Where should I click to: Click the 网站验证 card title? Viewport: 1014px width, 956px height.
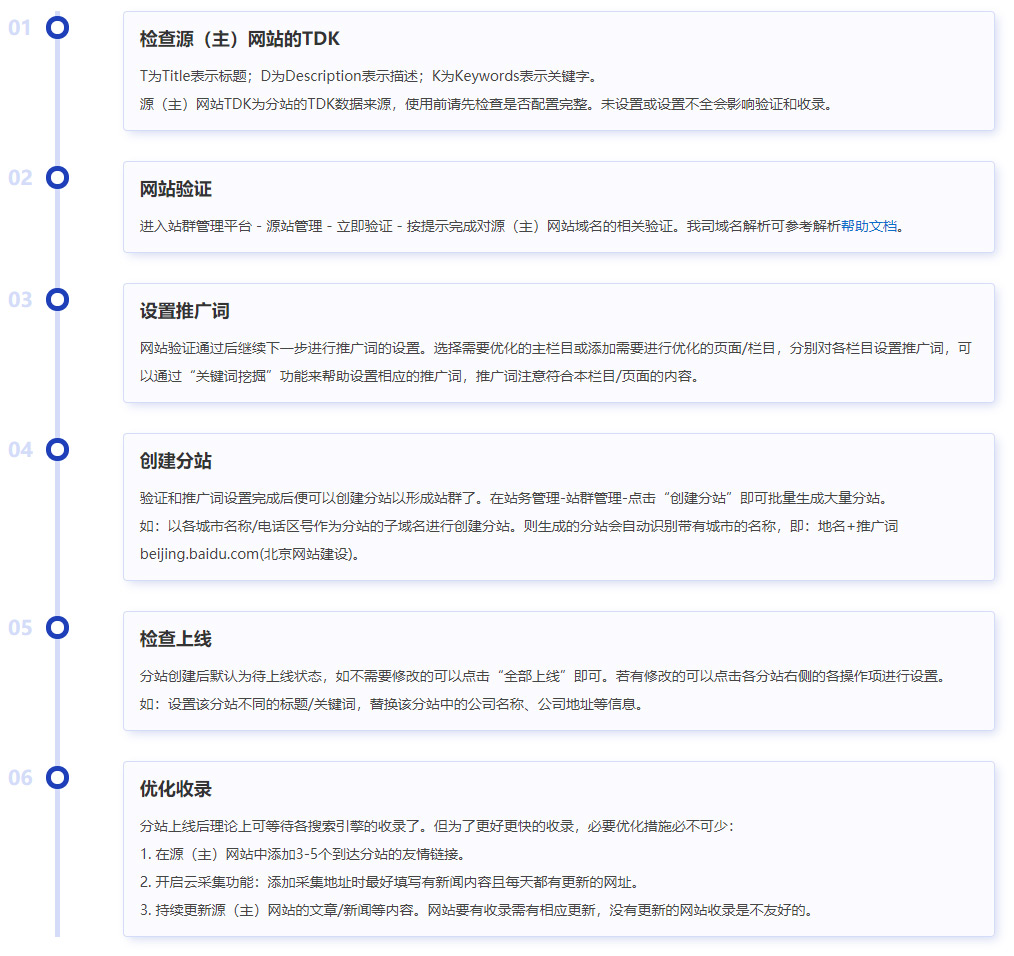176,189
